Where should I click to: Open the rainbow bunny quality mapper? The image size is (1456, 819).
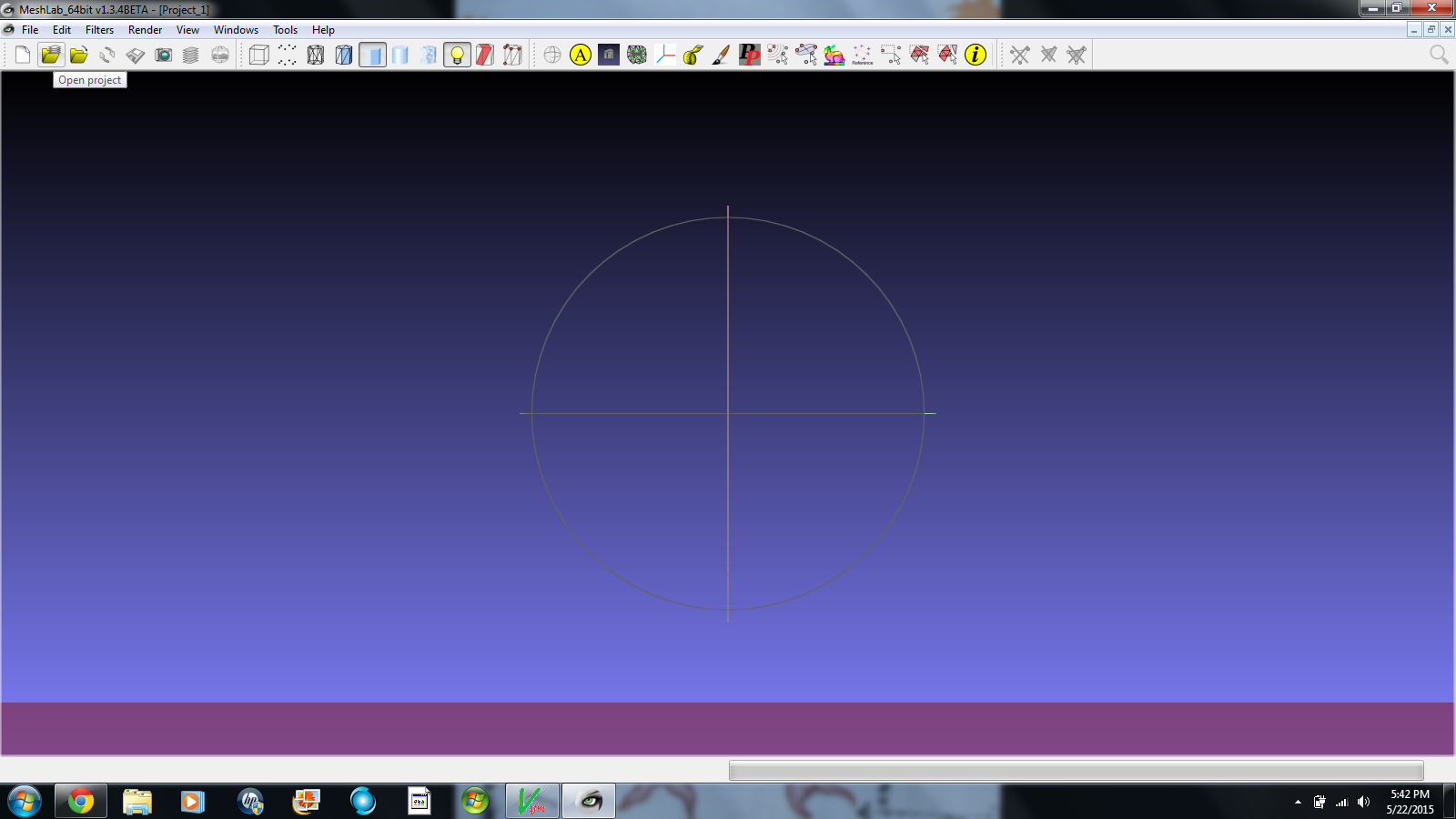(834, 55)
